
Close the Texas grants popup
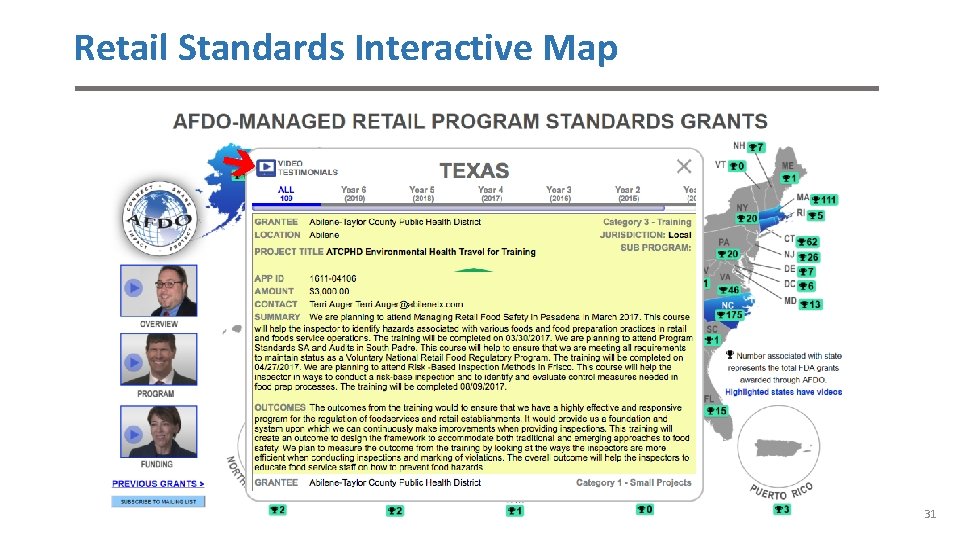coord(684,166)
